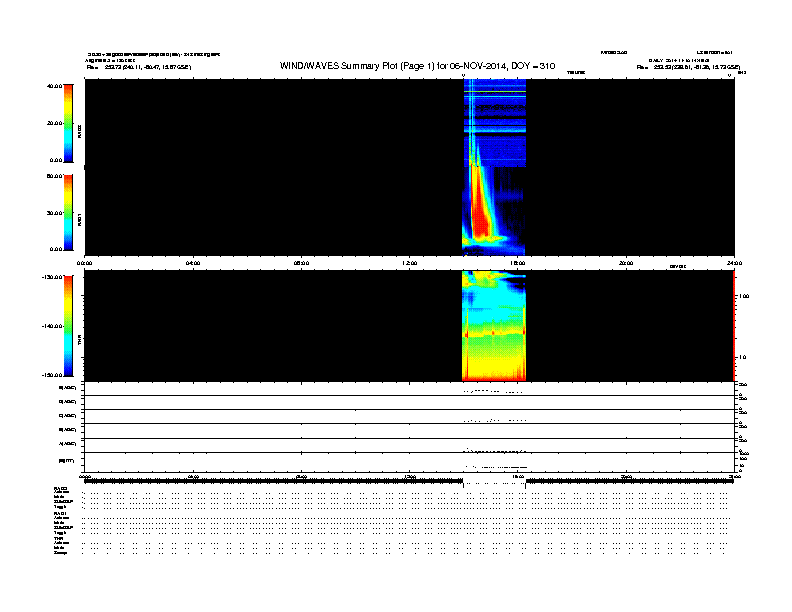
Task: Click the red strip on TNR right edge
Action: tap(734, 326)
